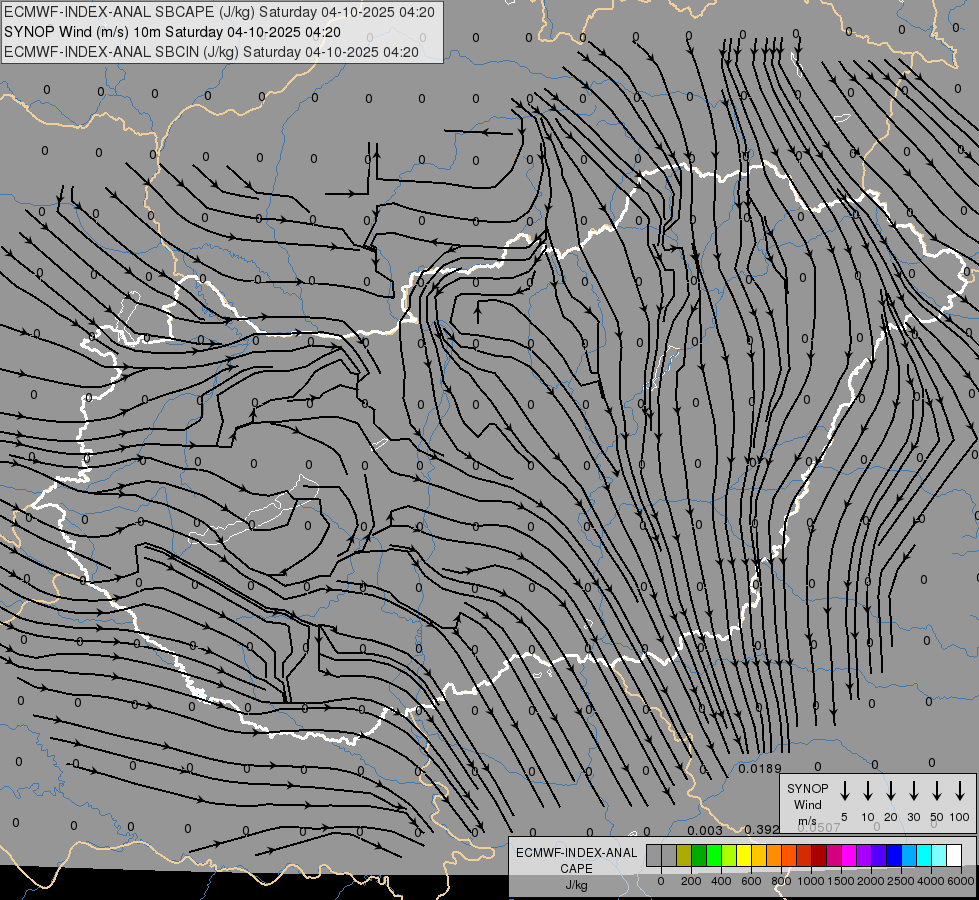Click the faded 0.0507 value
Screen dimensions: 979x900
pos(819,828)
